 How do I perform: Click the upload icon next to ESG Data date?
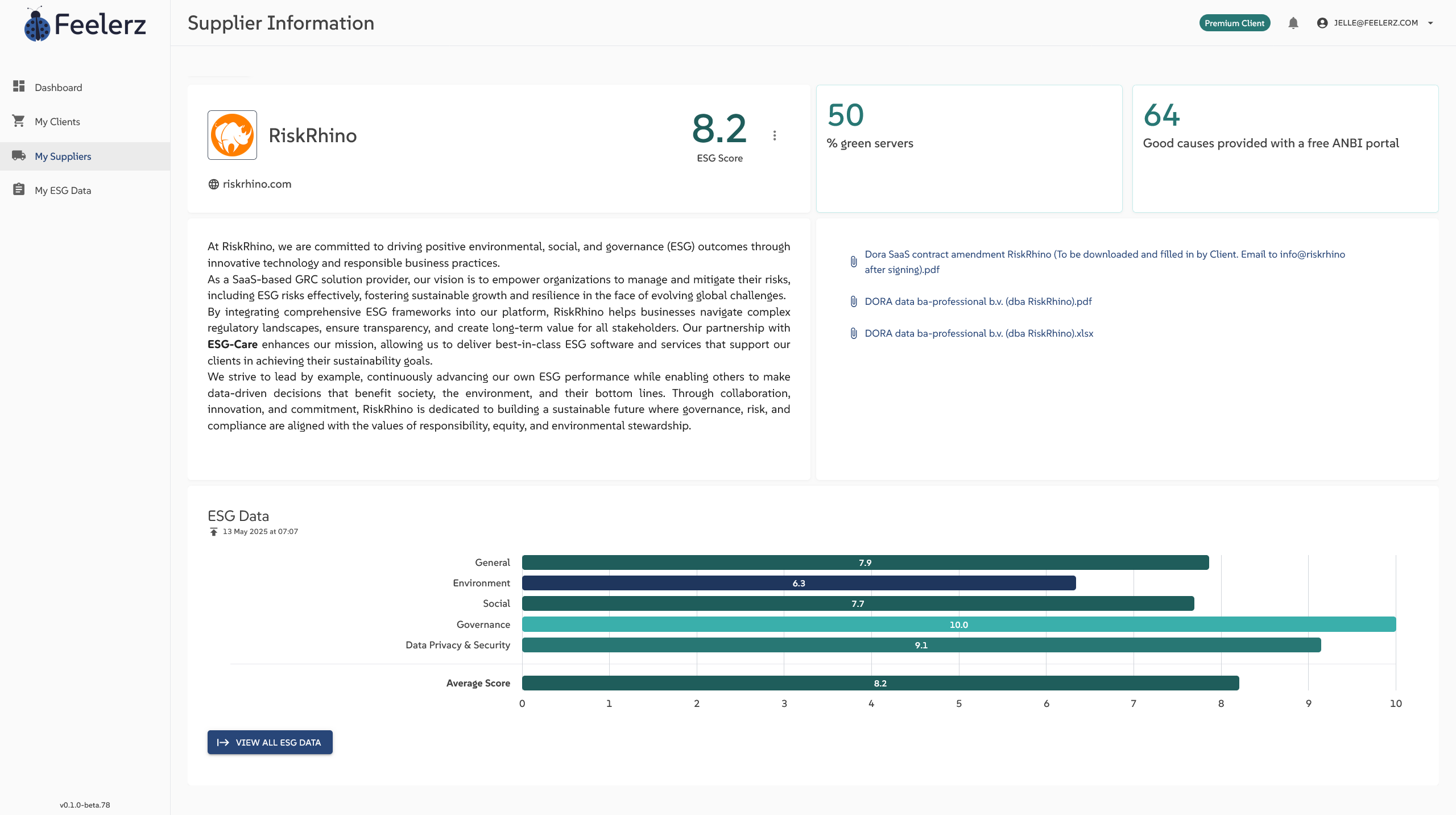[x=214, y=532]
